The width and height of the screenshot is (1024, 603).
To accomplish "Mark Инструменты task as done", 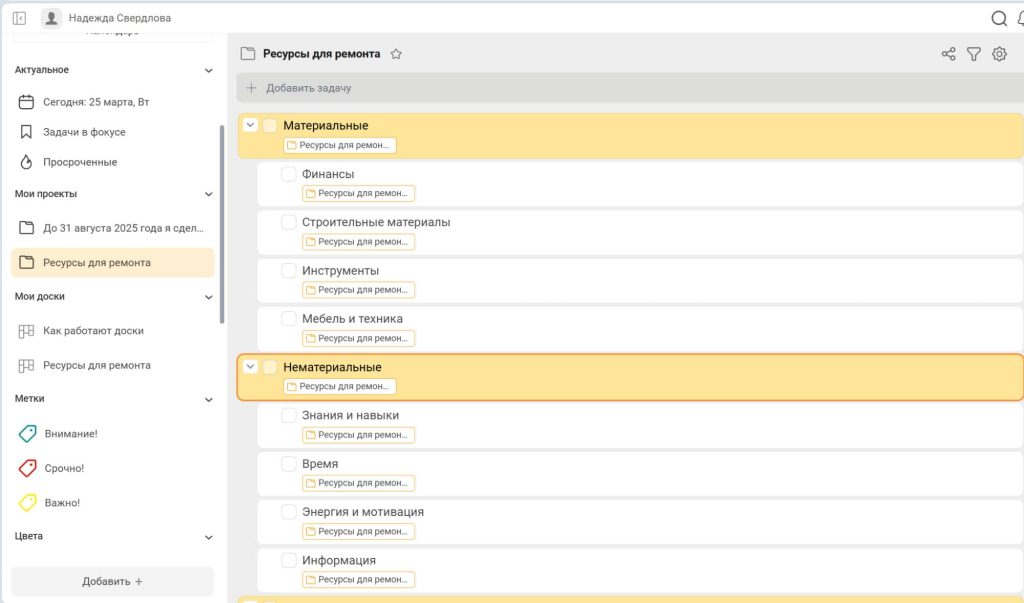I will [288, 271].
